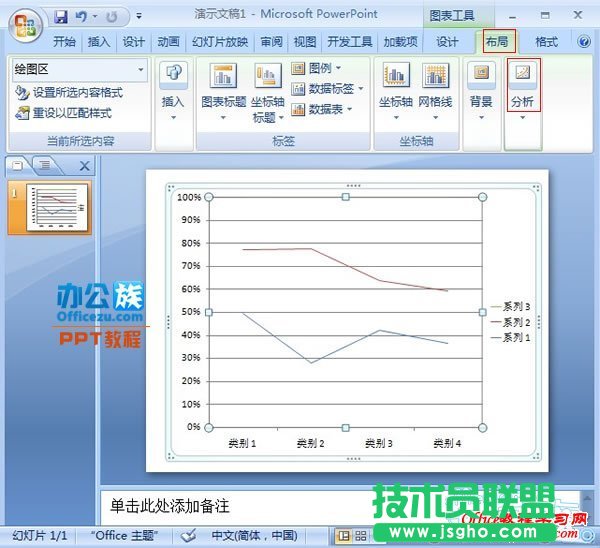Close the slides pane
The height and width of the screenshot is (548, 600).
pyautogui.click(x=85, y=166)
